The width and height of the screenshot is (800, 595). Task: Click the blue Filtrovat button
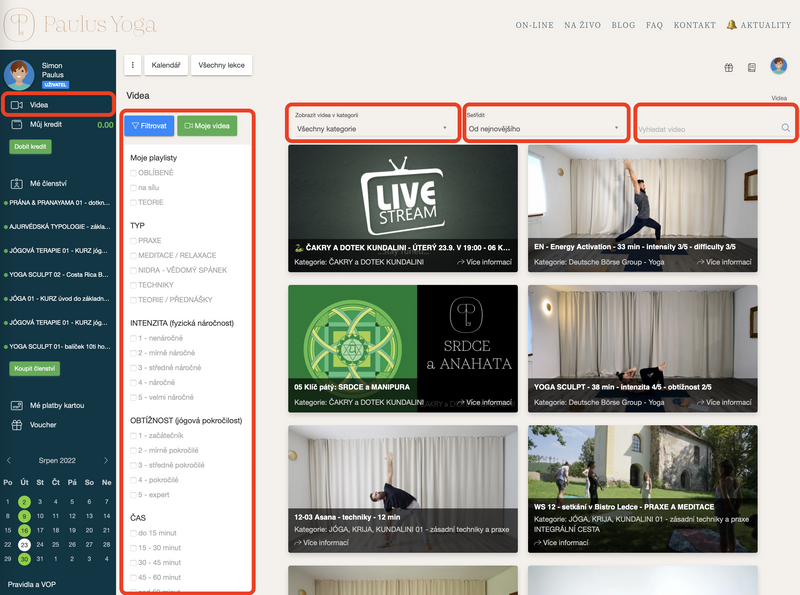[149, 126]
